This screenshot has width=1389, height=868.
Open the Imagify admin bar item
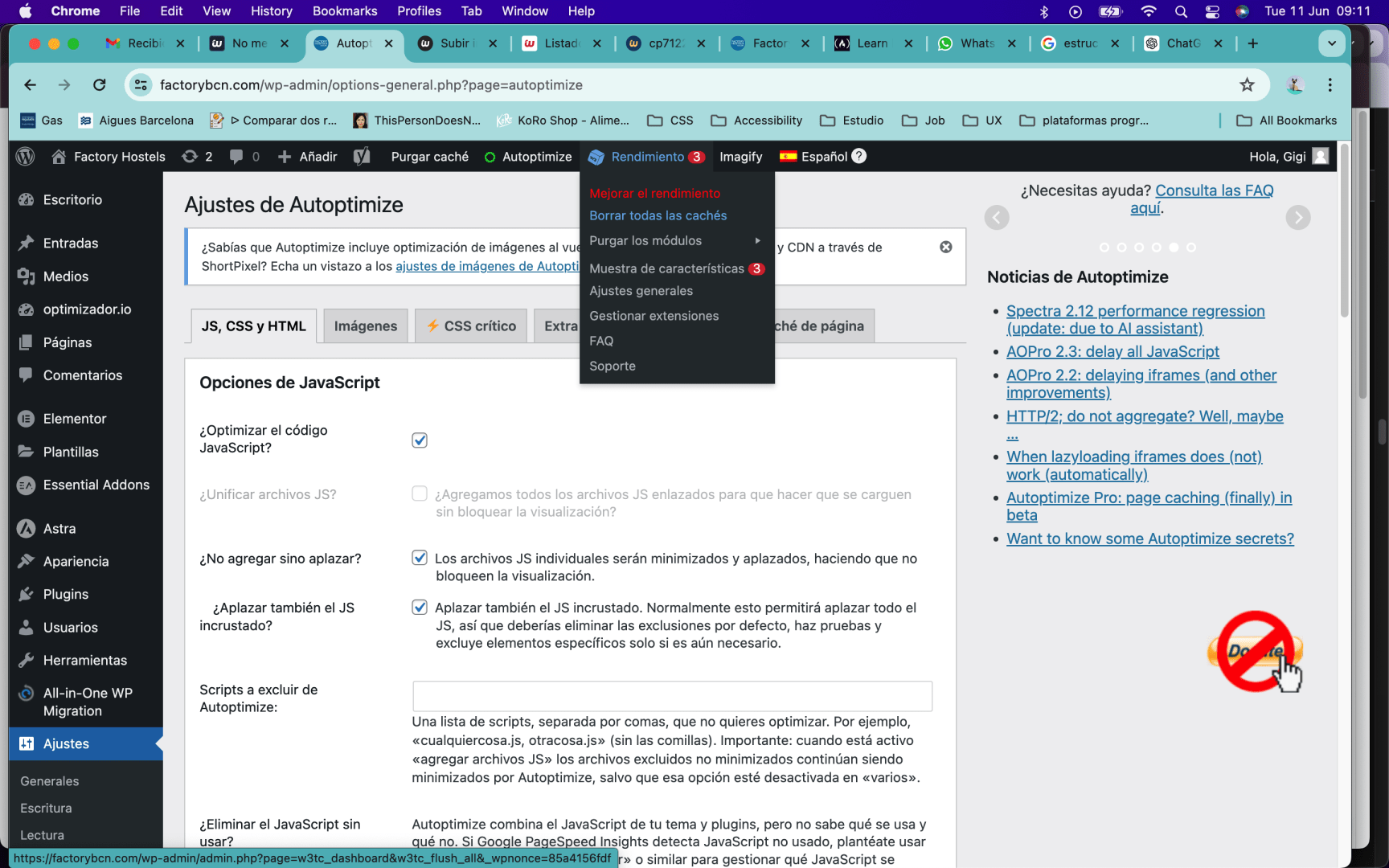click(740, 157)
